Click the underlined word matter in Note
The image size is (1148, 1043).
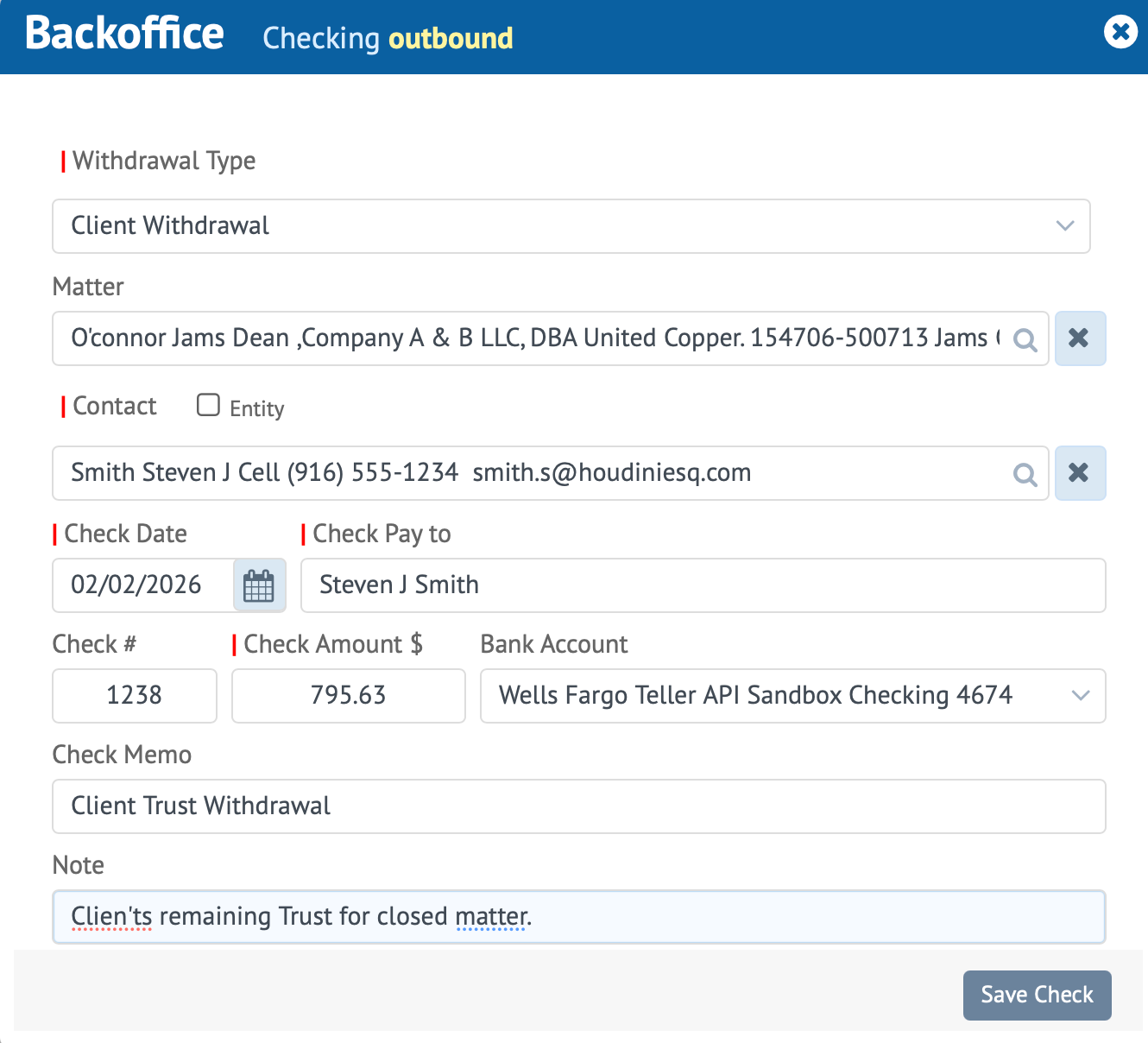click(x=491, y=916)
